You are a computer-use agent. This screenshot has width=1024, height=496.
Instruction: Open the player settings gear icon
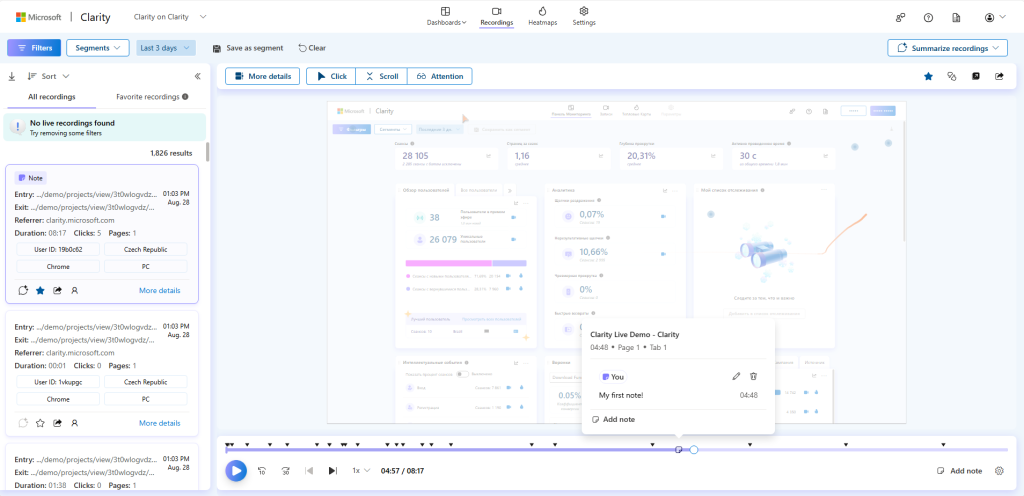(999, 471)
